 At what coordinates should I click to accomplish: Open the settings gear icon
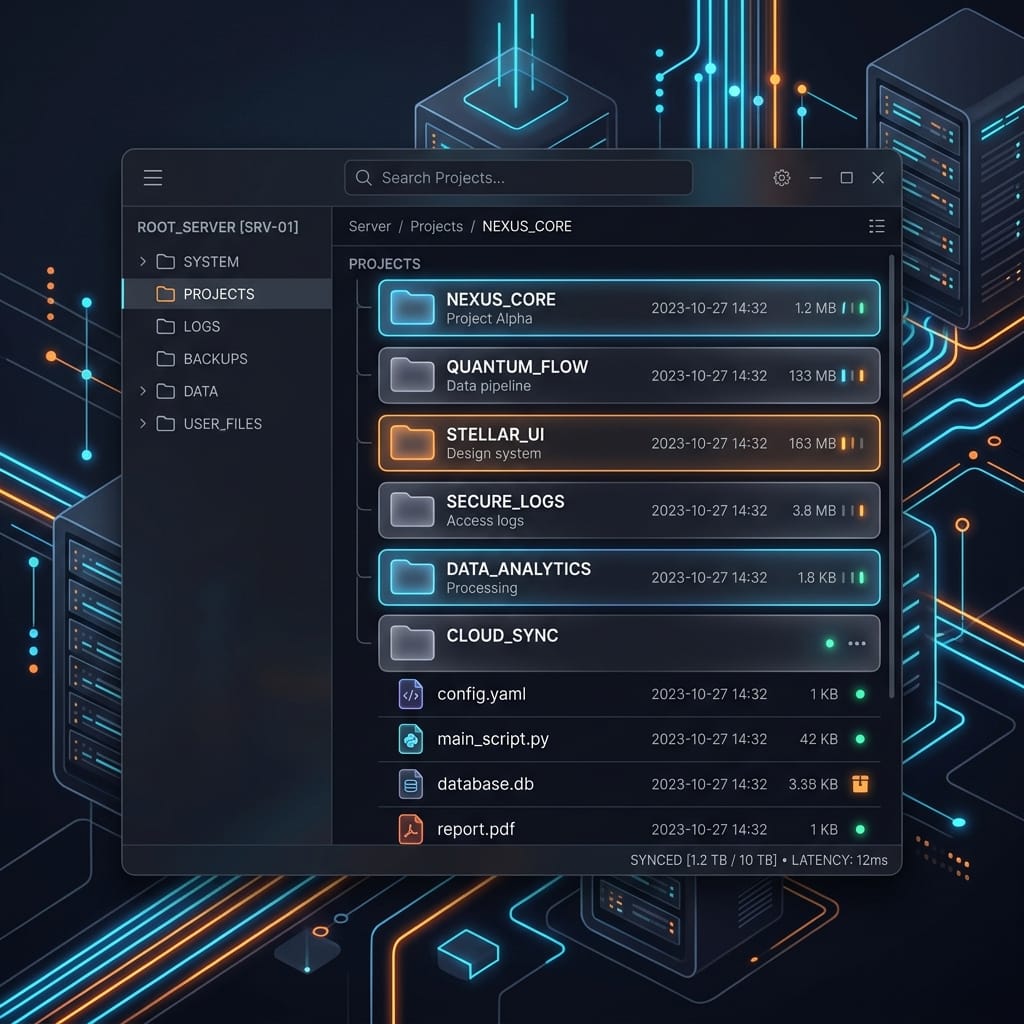click(782, 178)
